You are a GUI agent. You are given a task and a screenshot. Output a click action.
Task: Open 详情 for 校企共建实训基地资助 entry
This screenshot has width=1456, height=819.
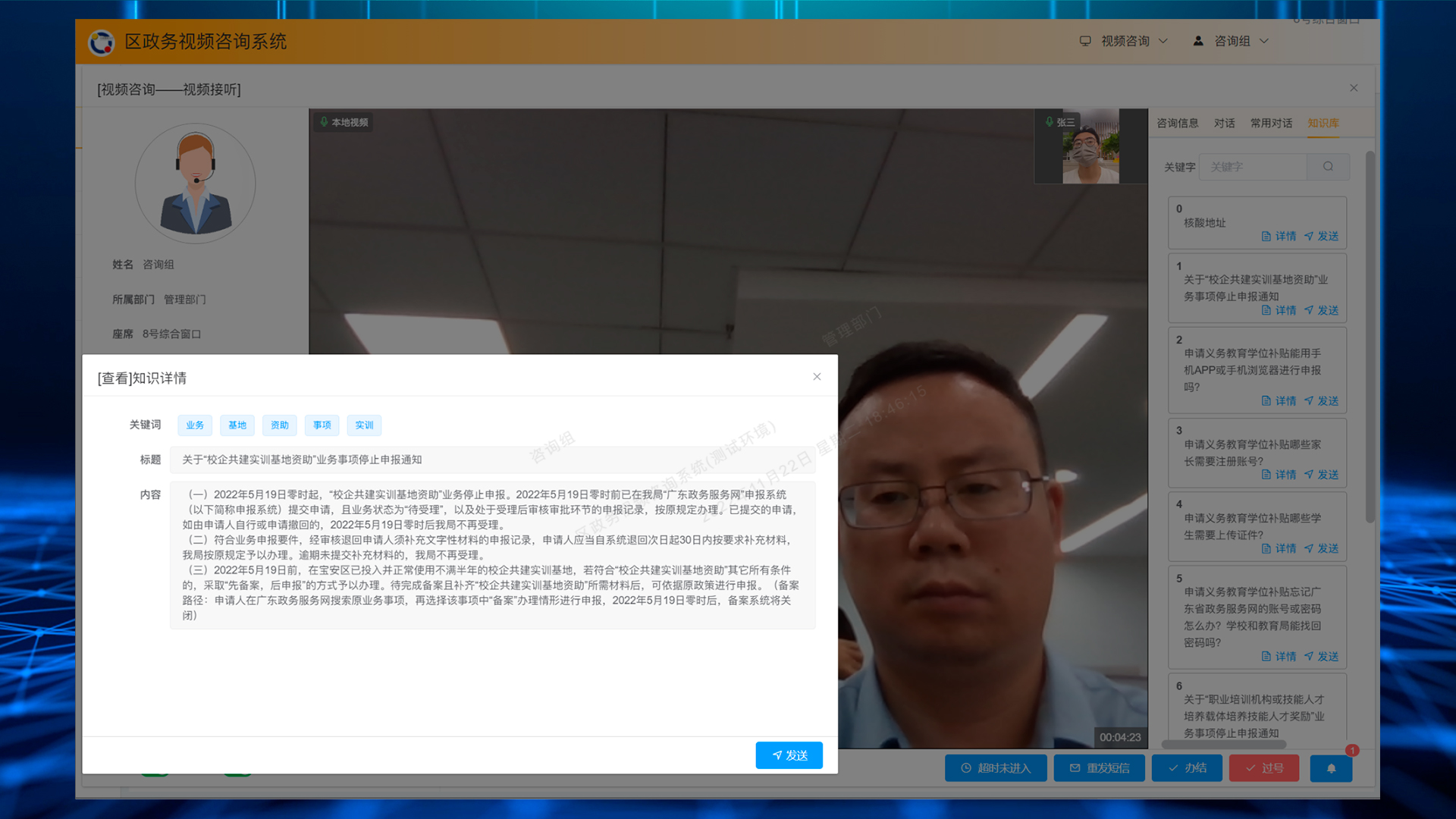(1279, 311)
